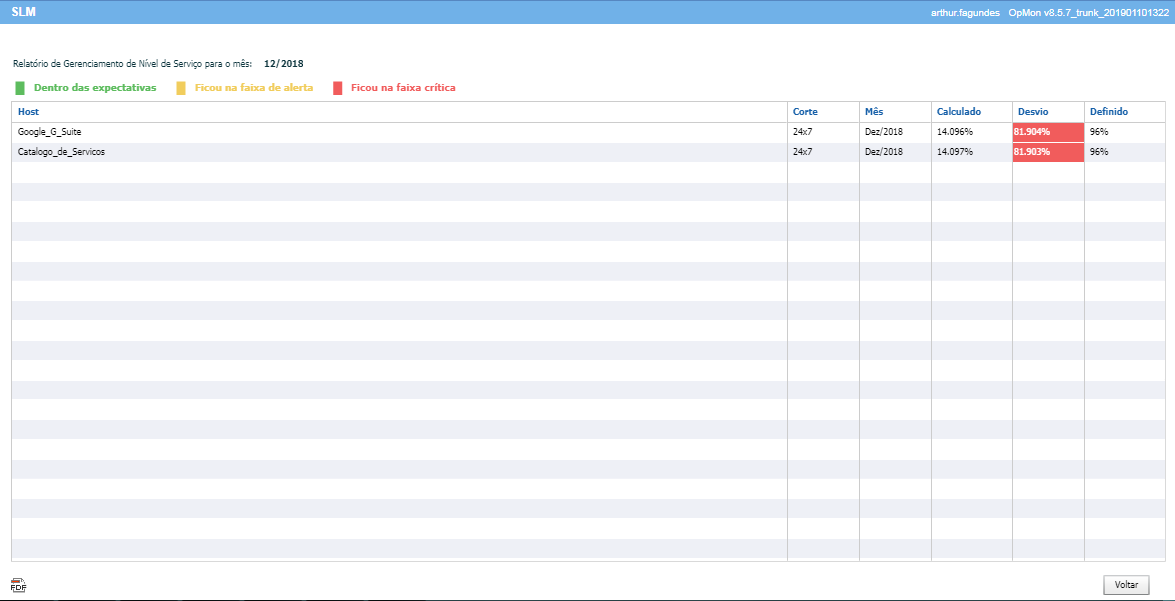Click the Dentro das expectativas legend text
1175x601 pixels.
[95, 88]
